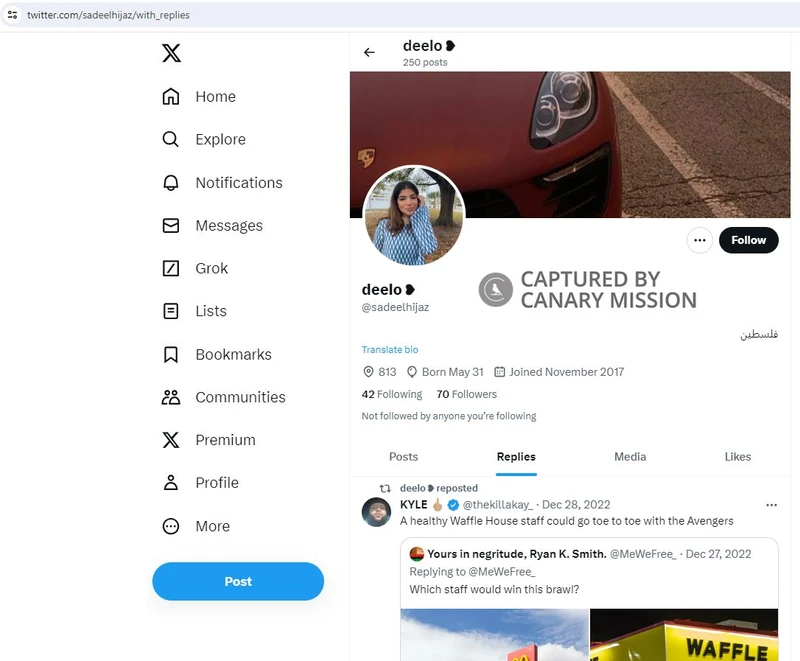Open the Explore search icon
The width and height of the screenshot is (800, 661).
tap(171, 140)
